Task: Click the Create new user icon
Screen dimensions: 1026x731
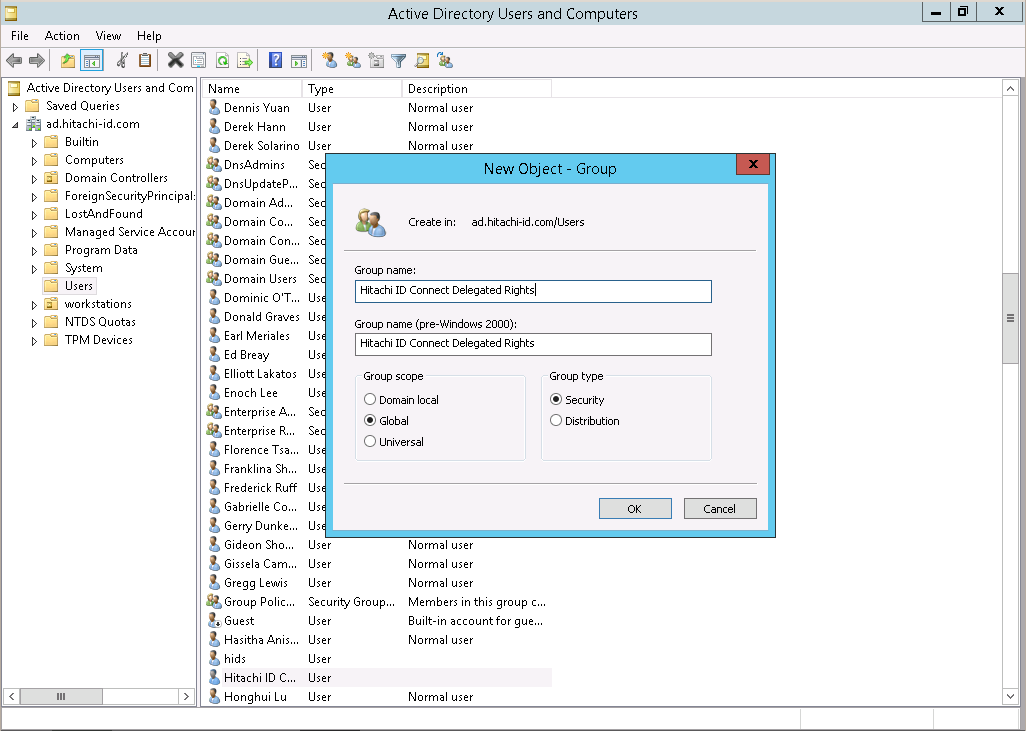Action: click(x=329, y=61)
